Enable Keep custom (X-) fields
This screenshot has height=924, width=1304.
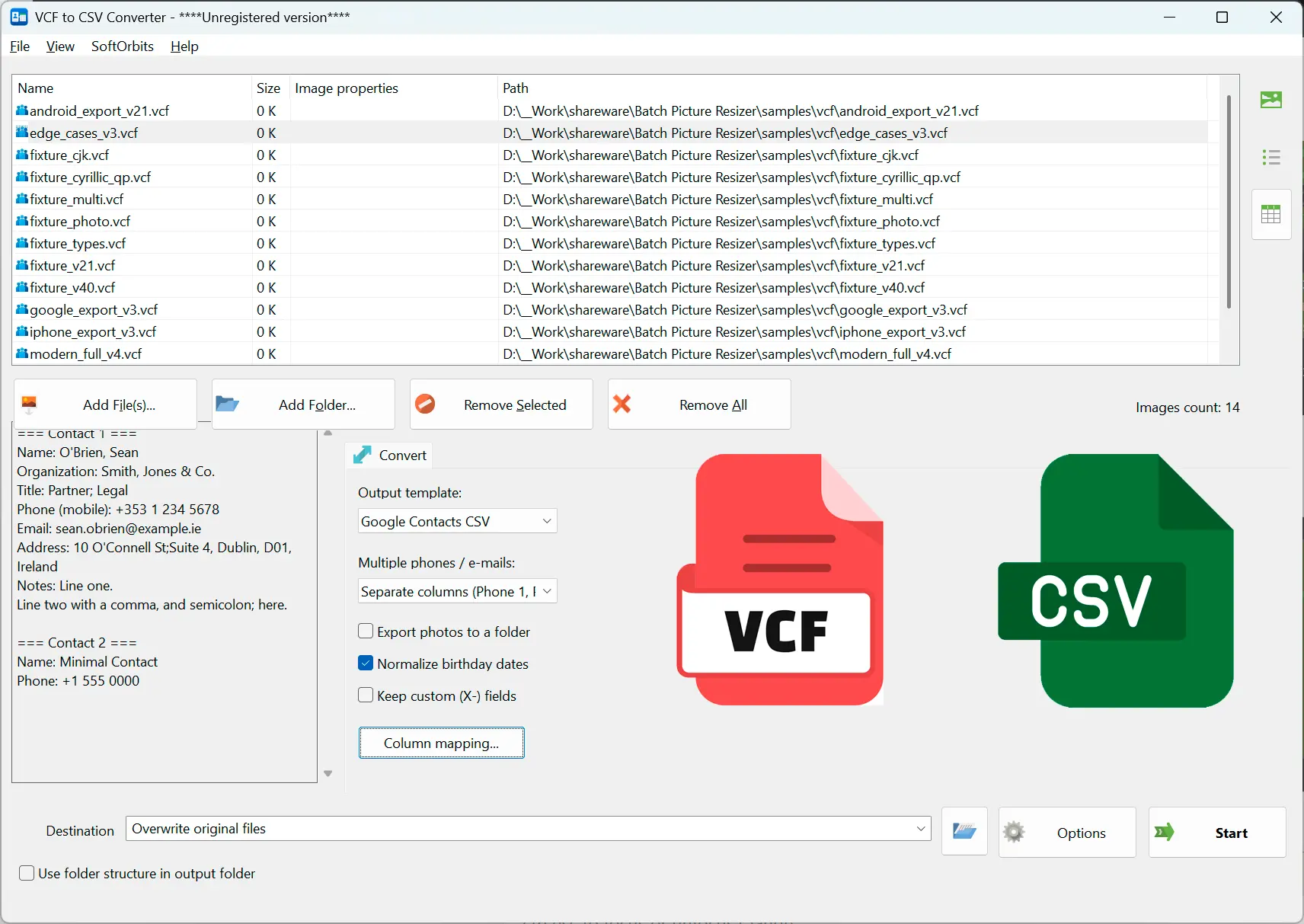pos(366,695)
